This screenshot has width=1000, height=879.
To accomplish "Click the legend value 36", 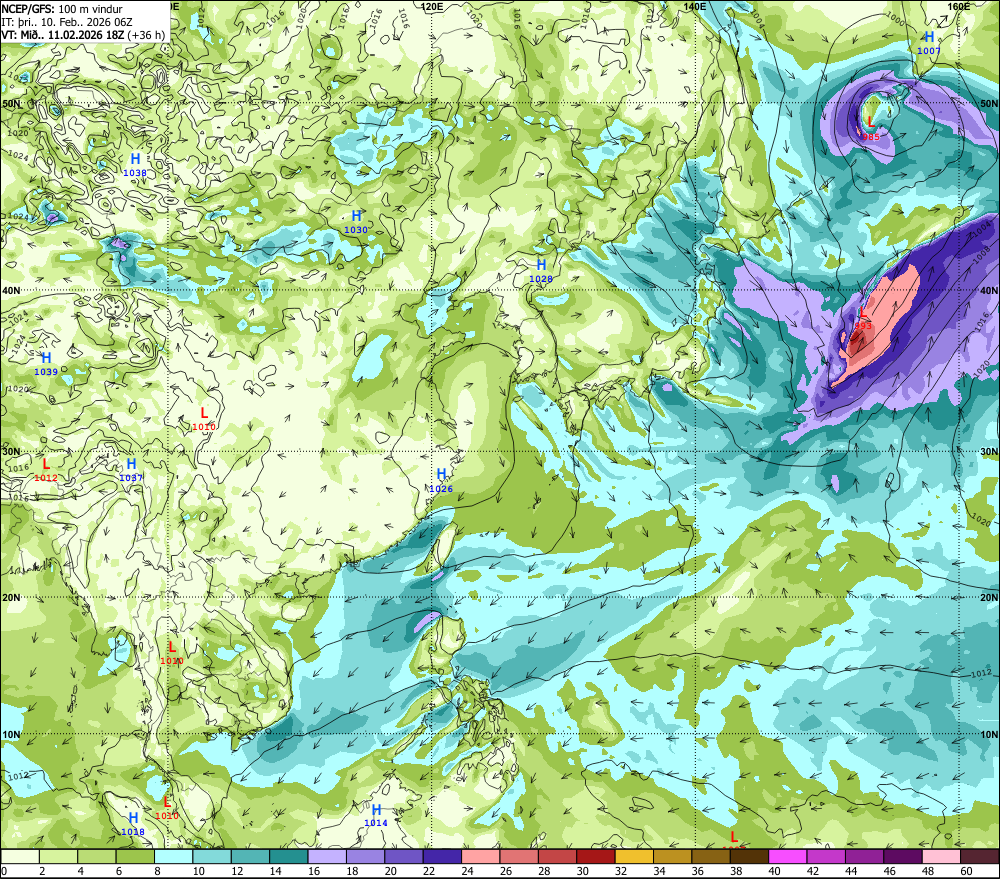I will point(697,871).
